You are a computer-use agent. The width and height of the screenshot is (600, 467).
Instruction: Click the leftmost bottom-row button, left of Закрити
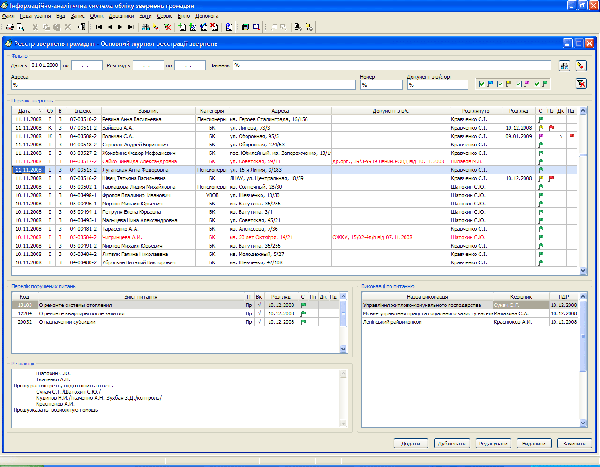(x=409, y=442)
